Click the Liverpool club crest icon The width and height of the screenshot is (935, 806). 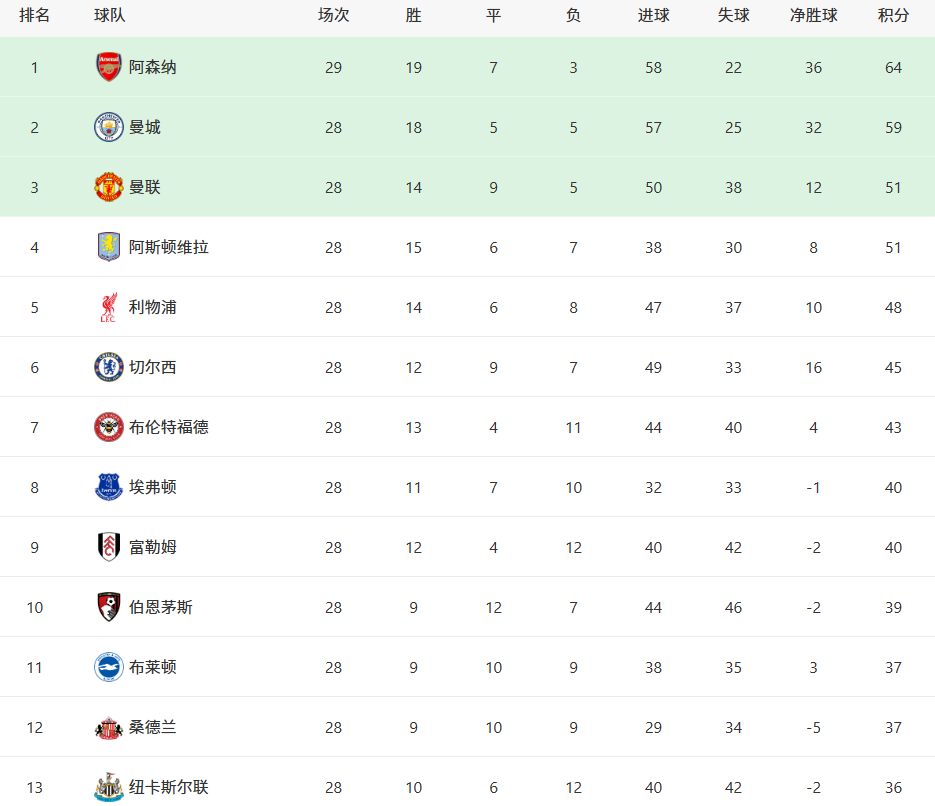(x=108, y=308)
